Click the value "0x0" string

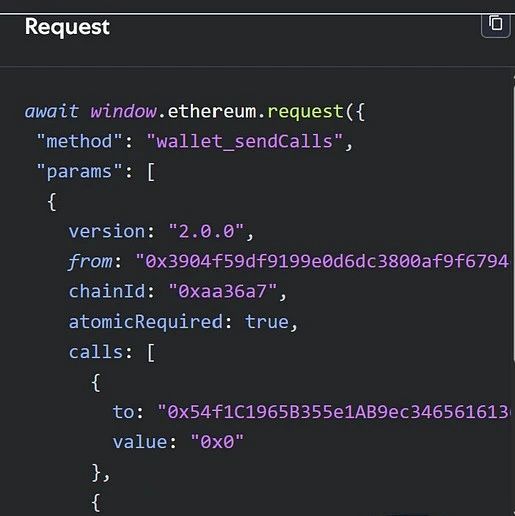coord(217,442)
